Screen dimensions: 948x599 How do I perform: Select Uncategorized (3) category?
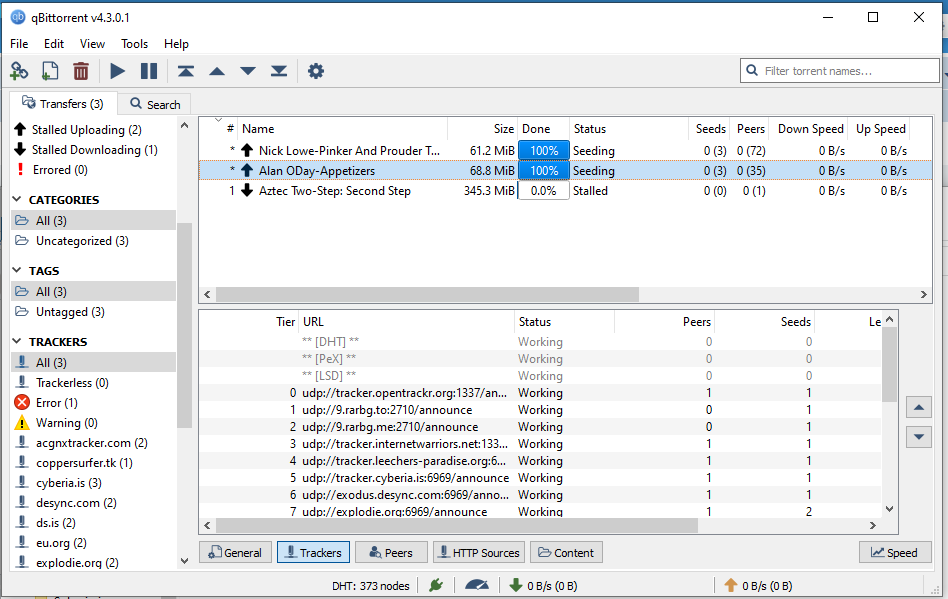tap(94, 241)
